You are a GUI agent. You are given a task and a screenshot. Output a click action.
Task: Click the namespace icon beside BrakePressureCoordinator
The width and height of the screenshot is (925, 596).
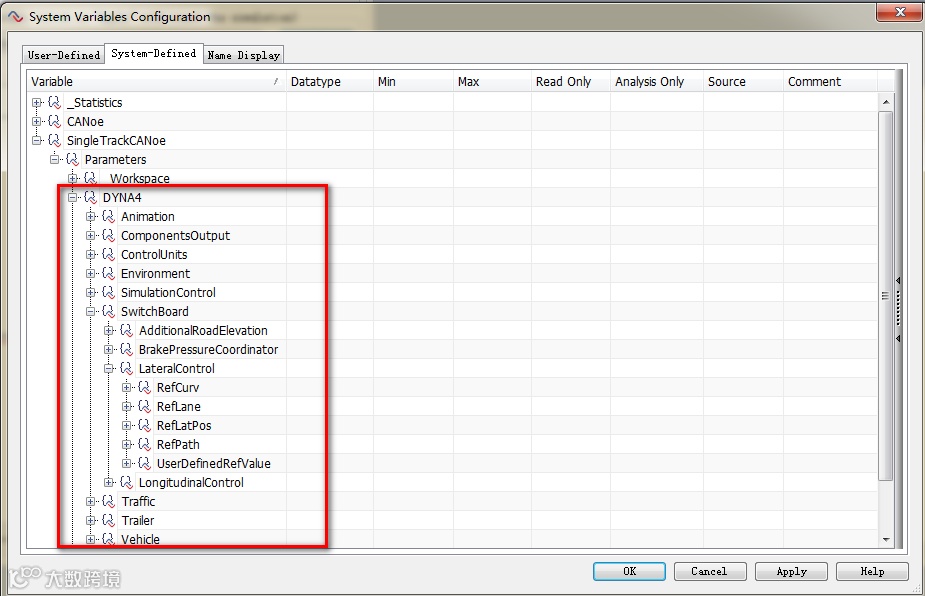point(126,349)
